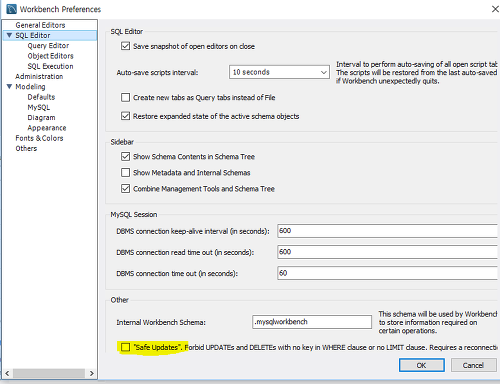The height and width of the screenshot is (384, 500).
Task: Select General Editors in the tree
Action: click(40, 25)
